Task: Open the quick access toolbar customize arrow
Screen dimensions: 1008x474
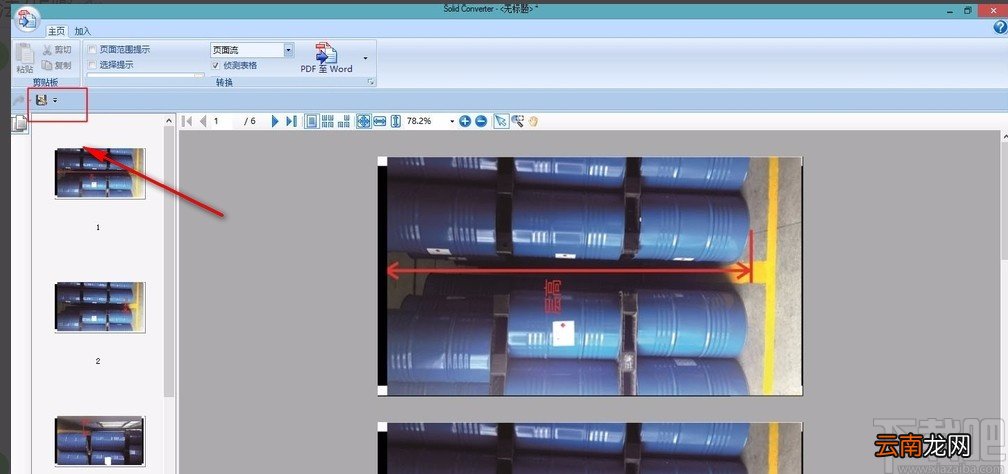Action: click(x=55, y=100)
